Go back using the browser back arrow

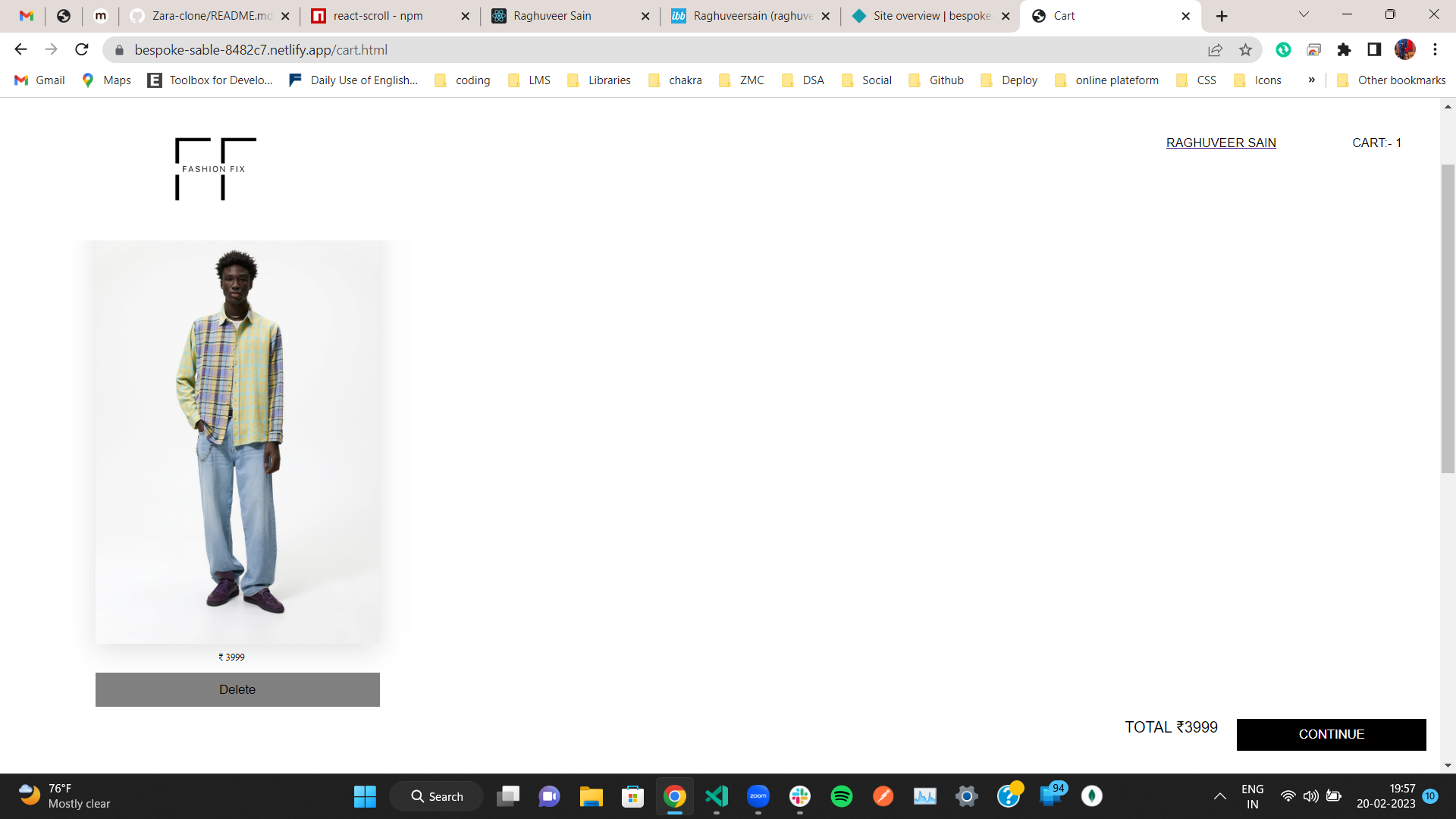coord(20,49)
